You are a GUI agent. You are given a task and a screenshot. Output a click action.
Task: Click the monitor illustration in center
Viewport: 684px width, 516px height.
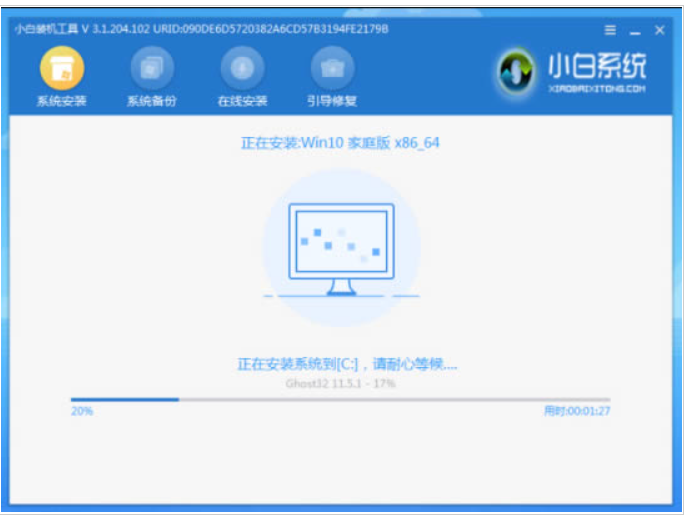[341, 249]
